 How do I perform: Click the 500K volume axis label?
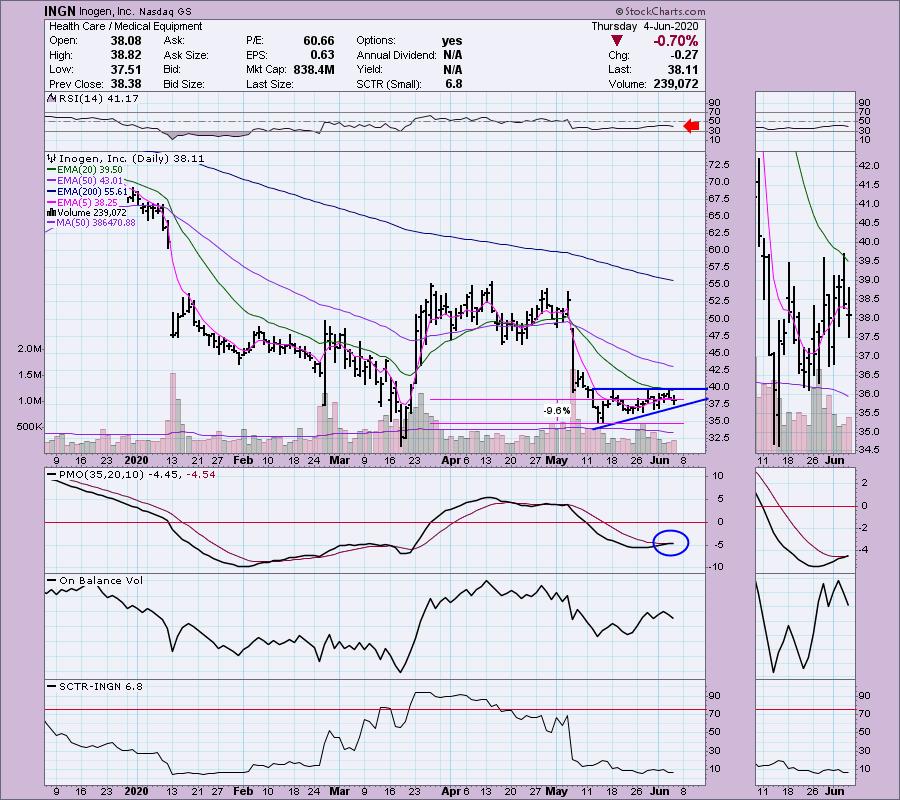pyautogui.click(x=29, y=427)
